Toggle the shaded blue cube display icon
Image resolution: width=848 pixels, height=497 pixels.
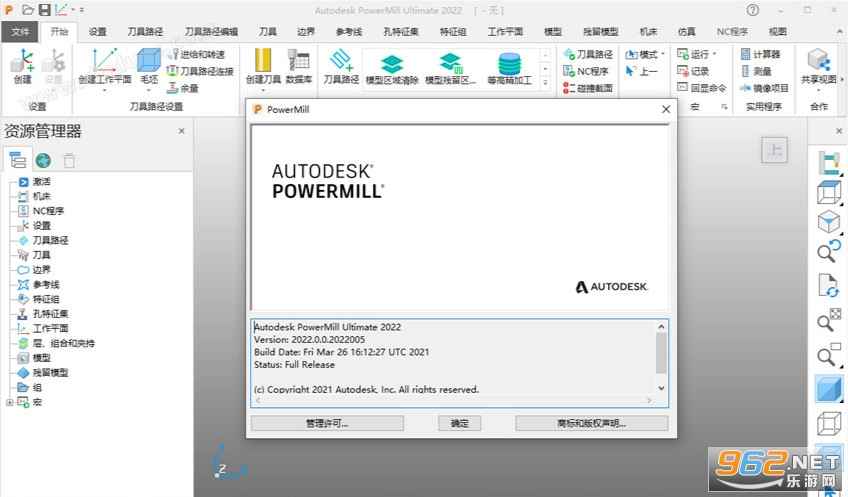(829, 389)
